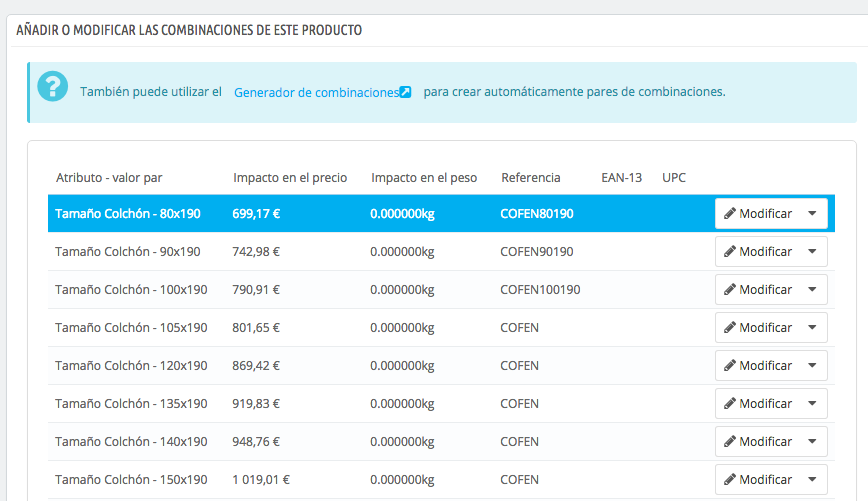Select the Tamaño Colchón - 135x190 cell
Viewport: 868px width, 501px height.
coord(131,404)
